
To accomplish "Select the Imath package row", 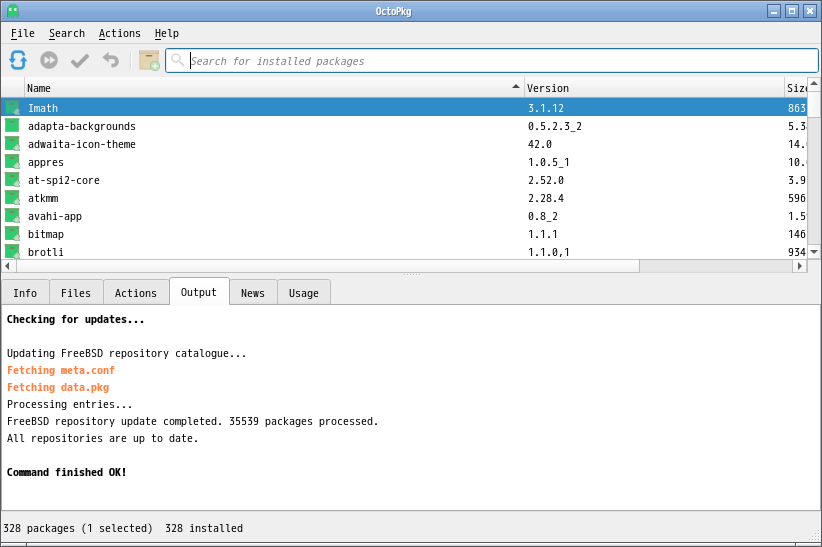I will (404, 108).
